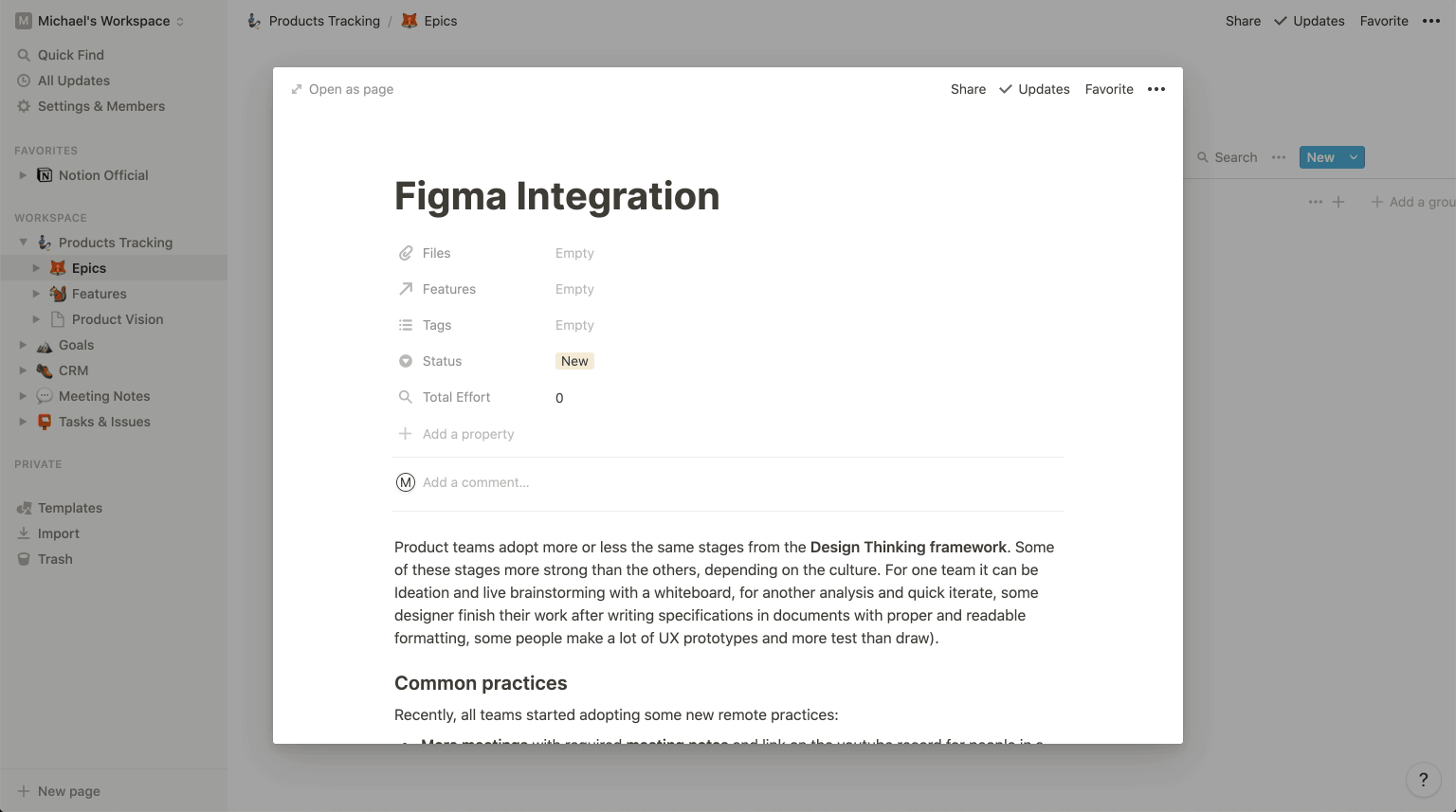Favorite the Figma Integration page
The width and height of the screenshot is (1456, 812).
point(1108,88)
